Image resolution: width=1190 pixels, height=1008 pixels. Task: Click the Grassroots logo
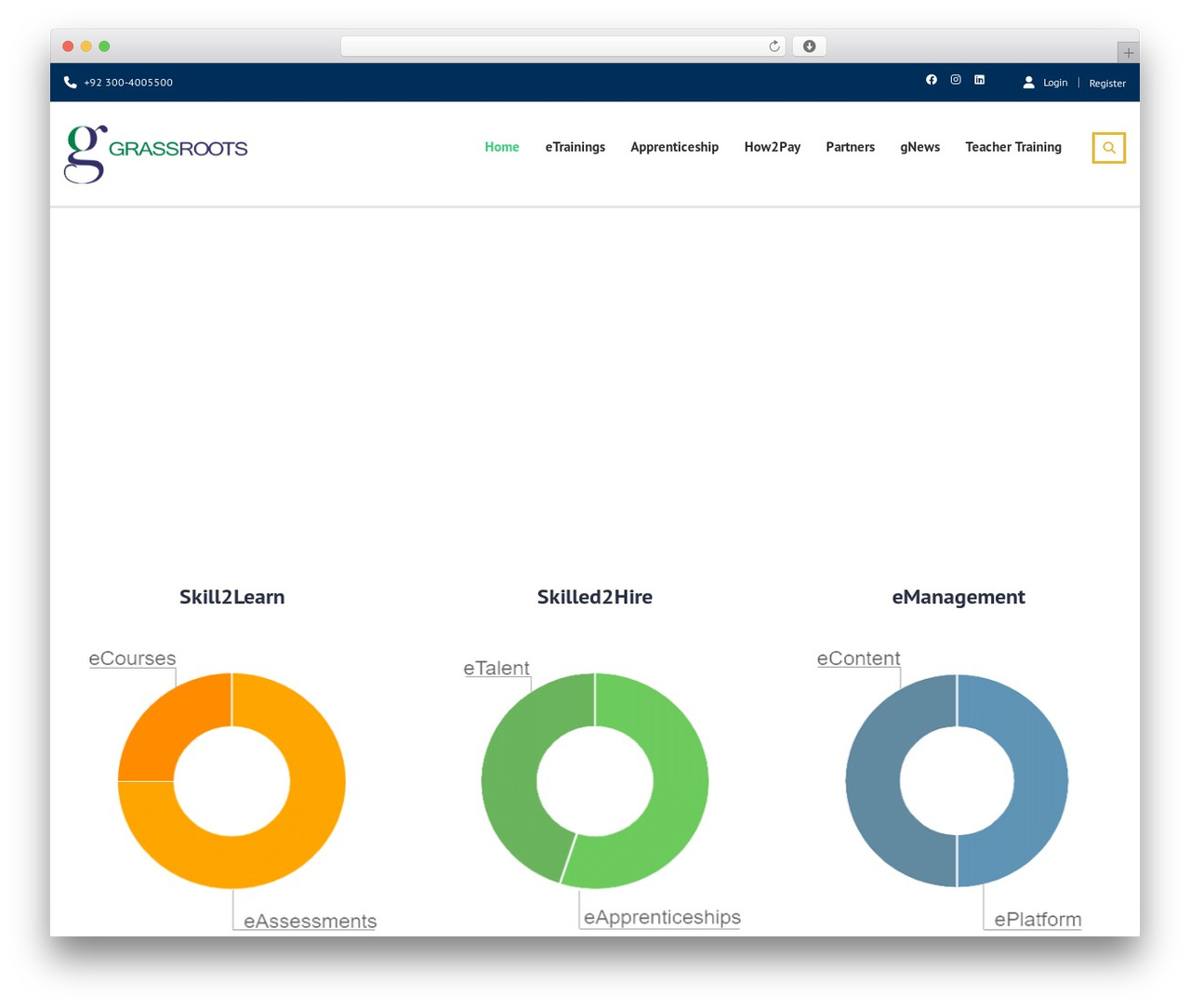155,153
